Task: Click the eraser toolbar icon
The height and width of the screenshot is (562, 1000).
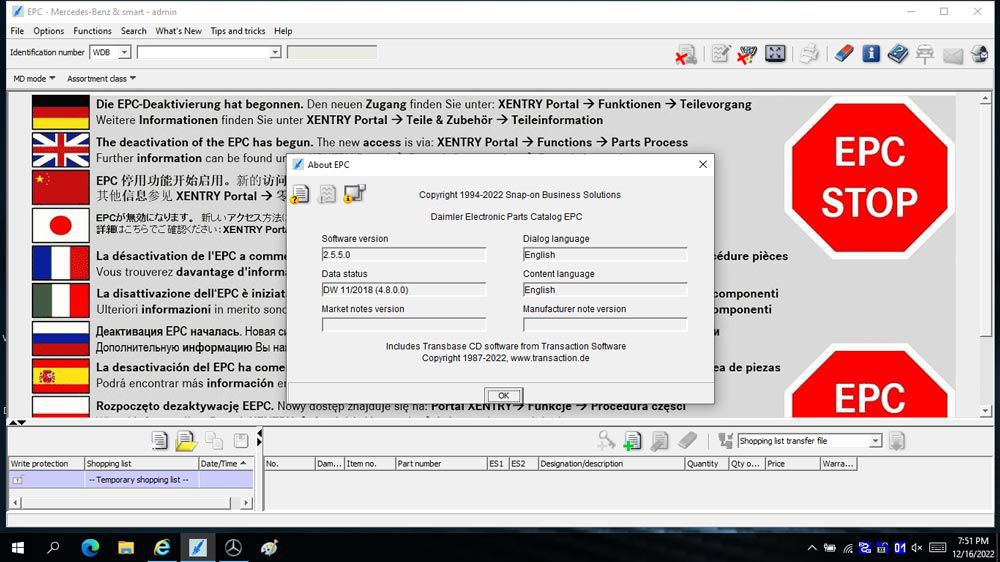Action: 844,54
